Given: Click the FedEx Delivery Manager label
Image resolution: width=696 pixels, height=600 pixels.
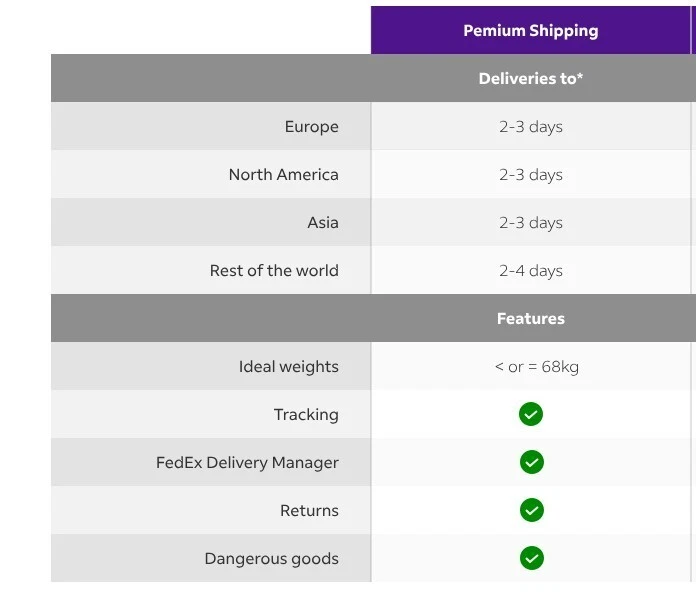Looking at the screenshot, I should click(247, 462).
